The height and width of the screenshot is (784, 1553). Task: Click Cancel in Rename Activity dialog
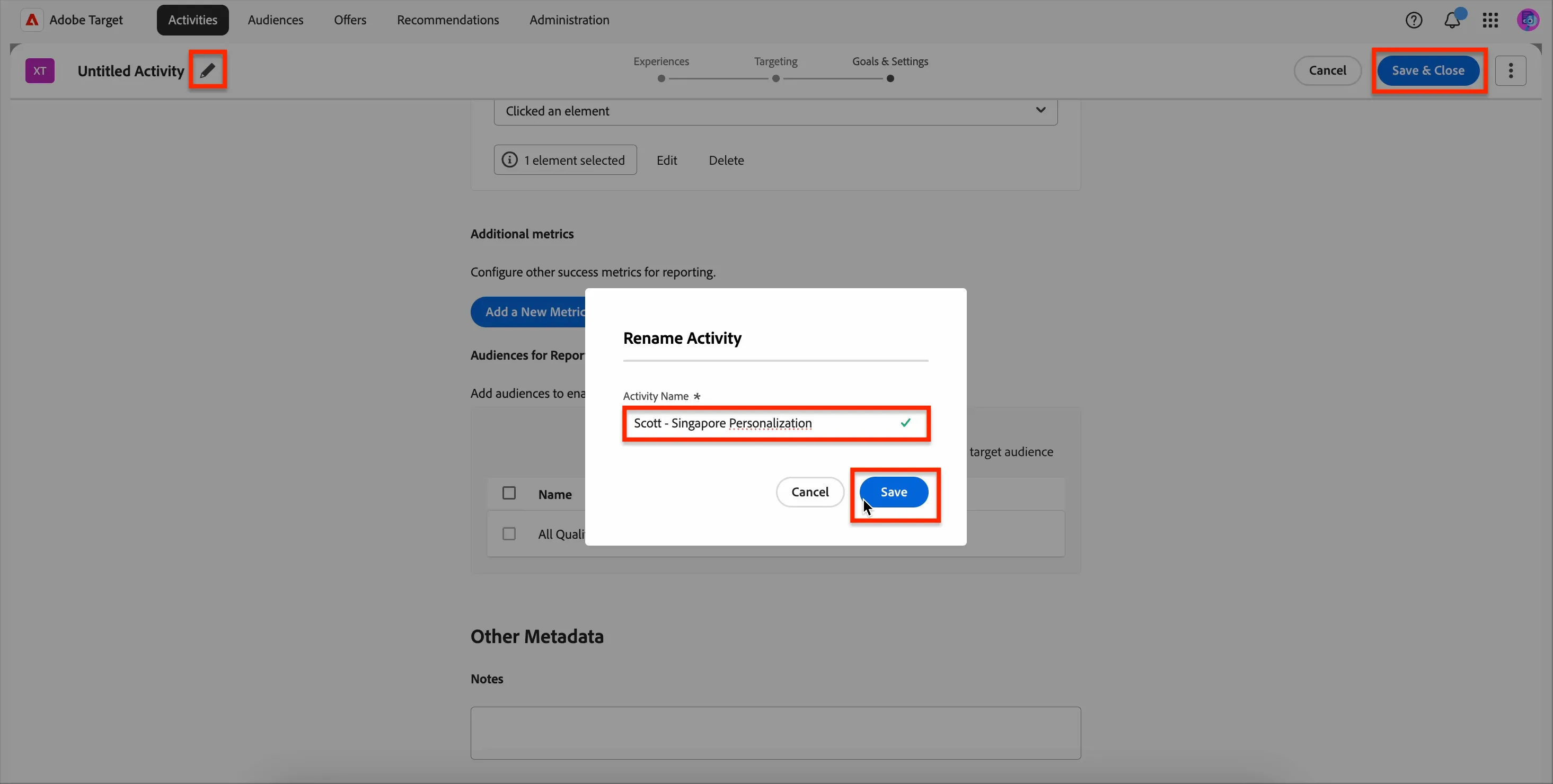point(810,492)
